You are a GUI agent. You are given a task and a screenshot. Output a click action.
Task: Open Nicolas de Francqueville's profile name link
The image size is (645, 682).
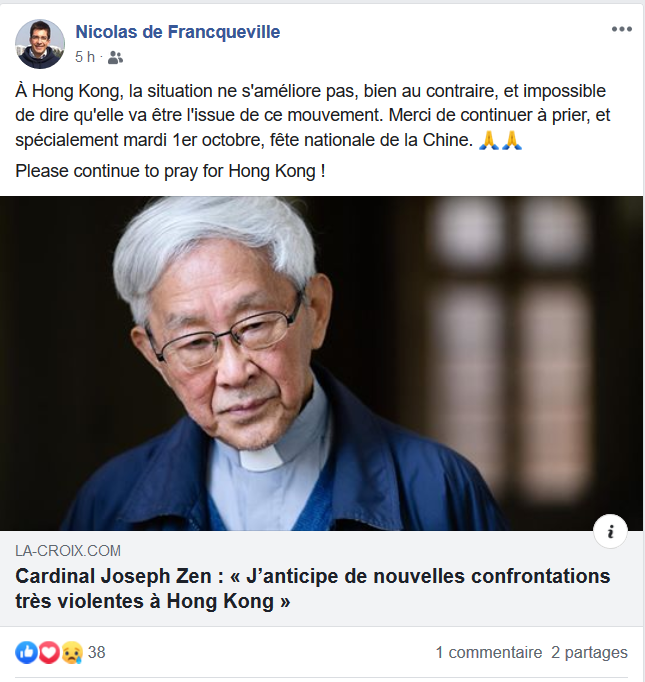tap(178, 32)
